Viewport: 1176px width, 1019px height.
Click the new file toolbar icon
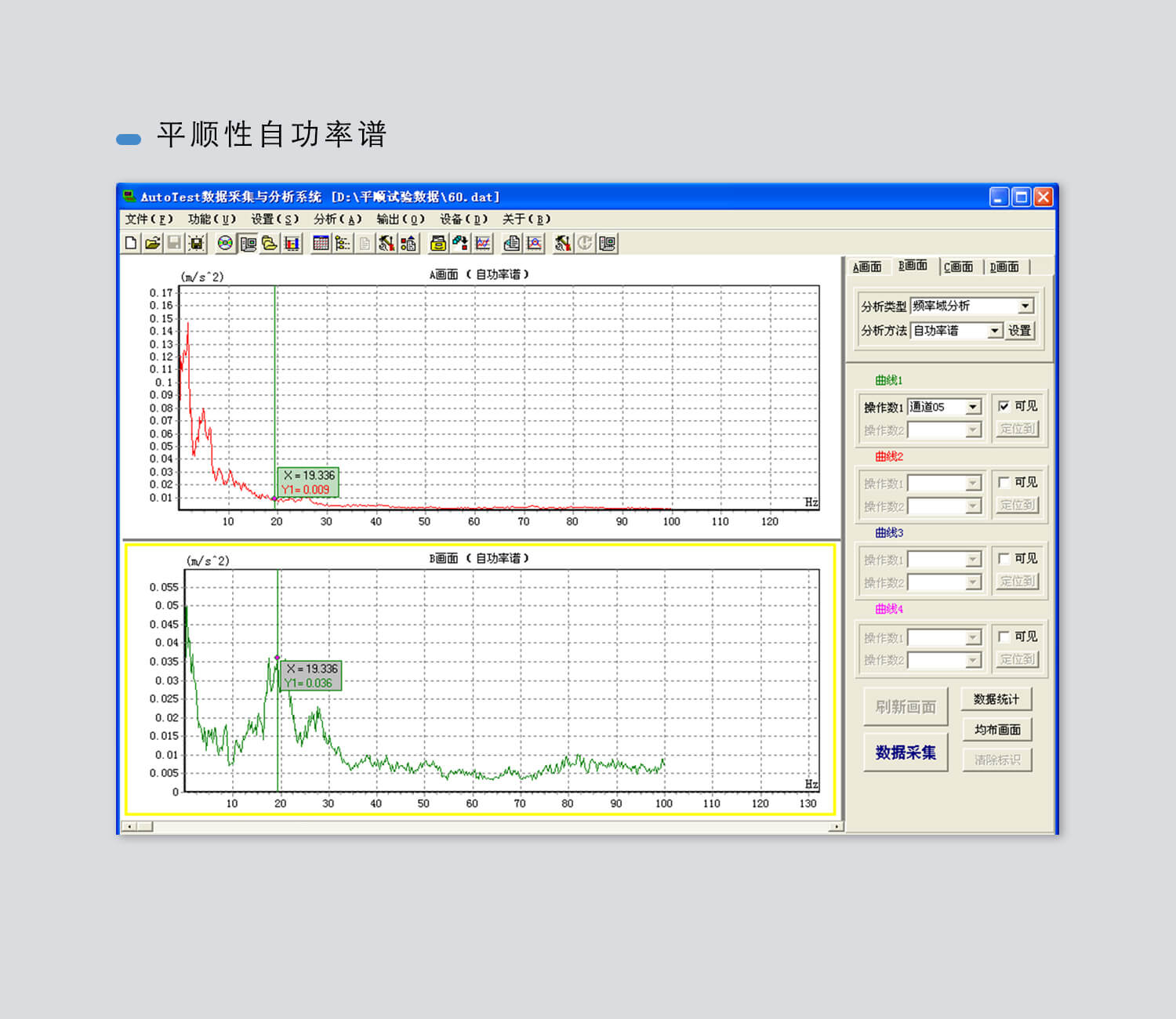[131, 243]
